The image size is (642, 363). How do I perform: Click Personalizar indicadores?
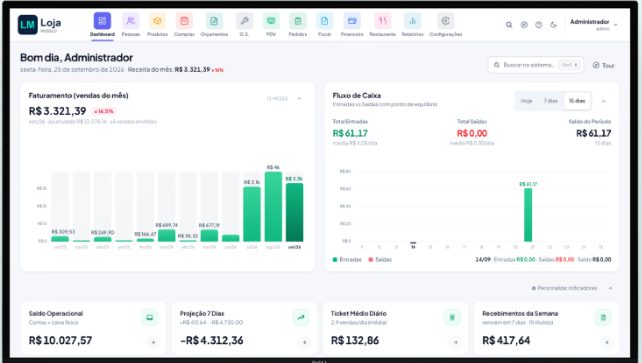pyautogui.click(x=564, y=288)
